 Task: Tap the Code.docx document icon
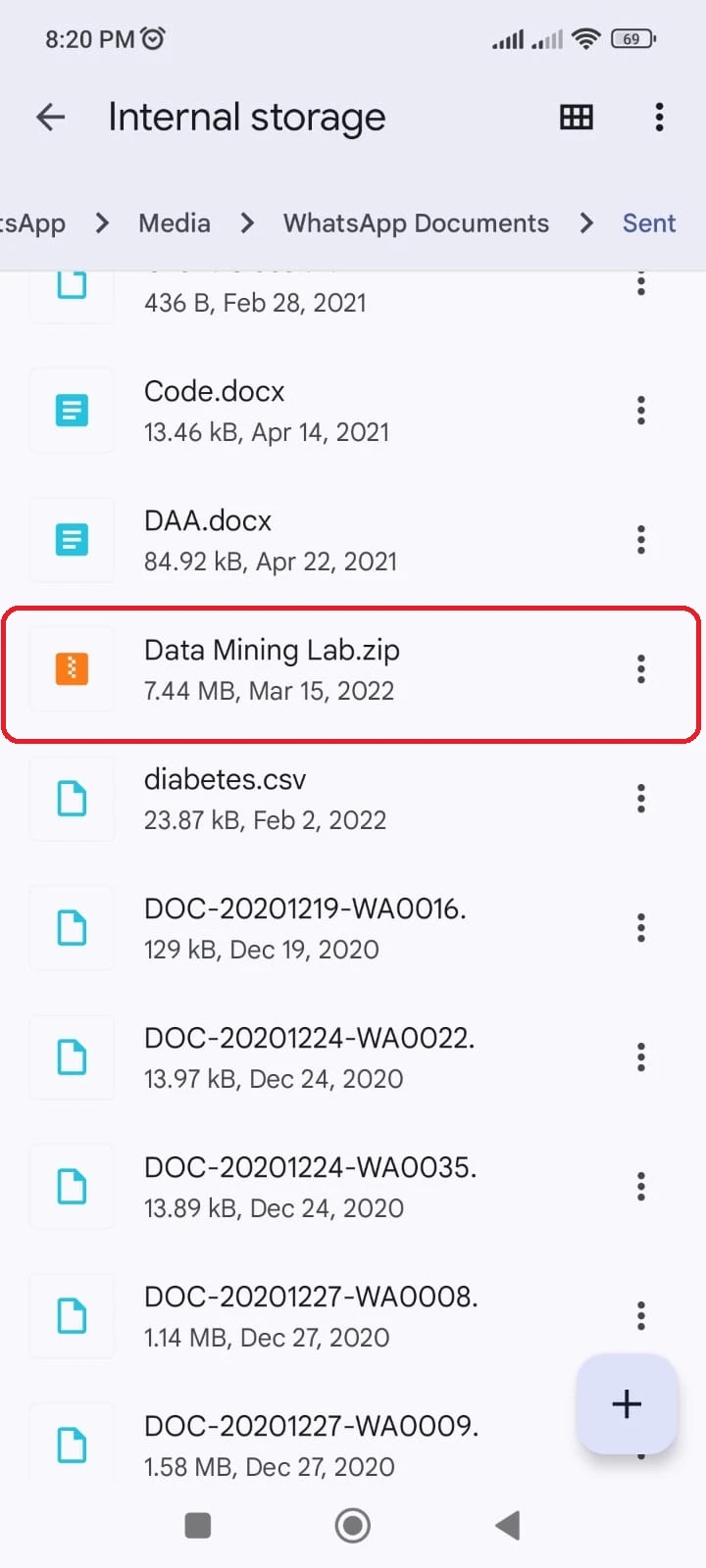pos(72,410)
